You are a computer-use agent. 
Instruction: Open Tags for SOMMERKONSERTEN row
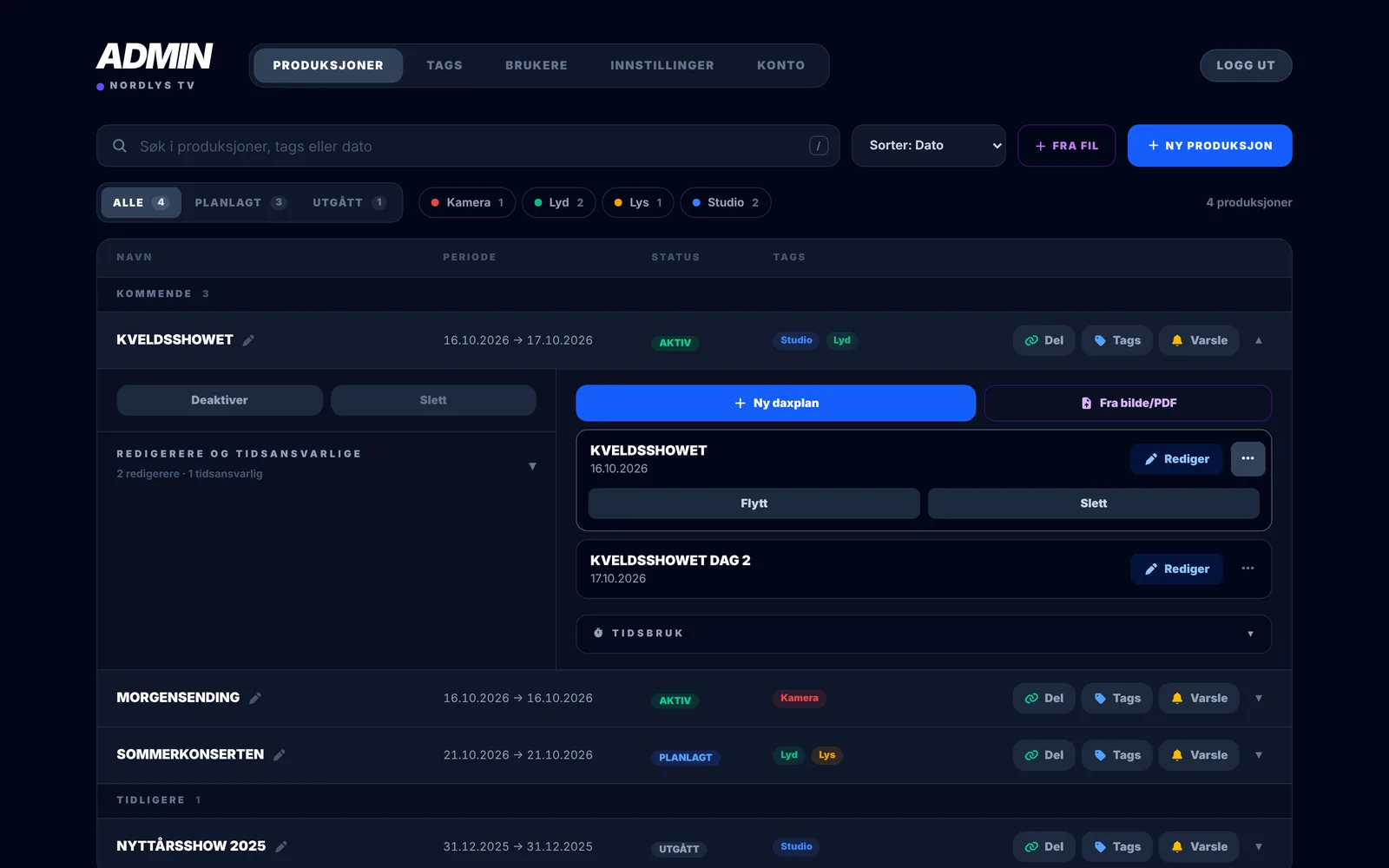1117,755
